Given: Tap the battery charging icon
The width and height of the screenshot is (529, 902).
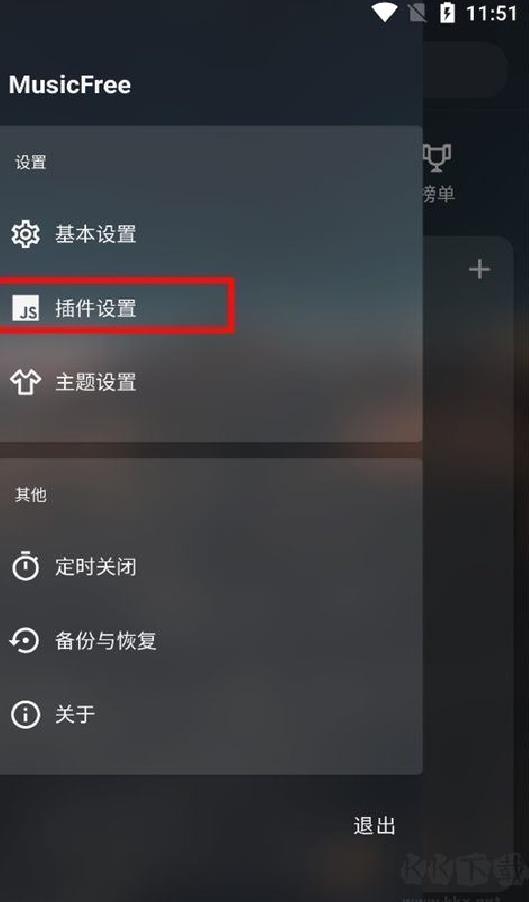Looking at the screenshot, I should click(x=447, y=13).
